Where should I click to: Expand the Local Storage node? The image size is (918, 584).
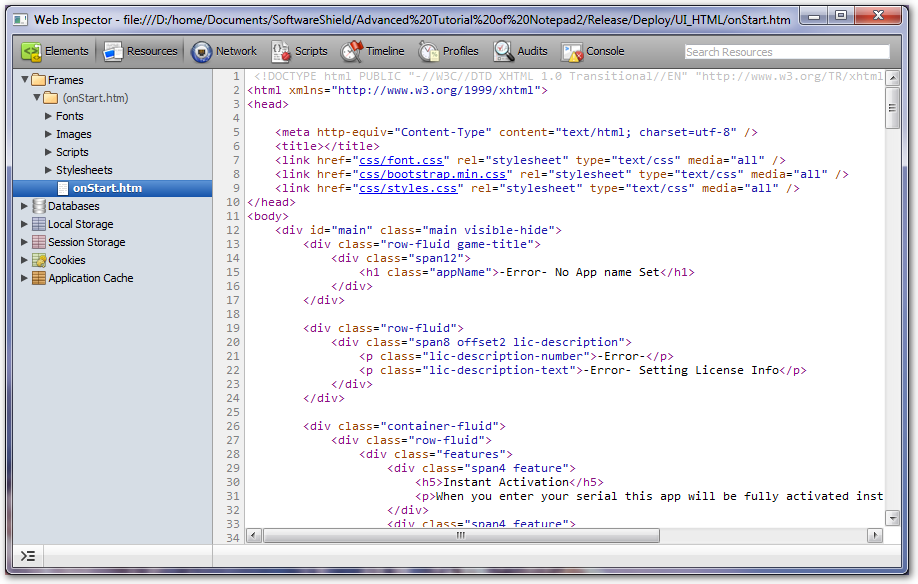pyautogui.click(x=25, y=224)
